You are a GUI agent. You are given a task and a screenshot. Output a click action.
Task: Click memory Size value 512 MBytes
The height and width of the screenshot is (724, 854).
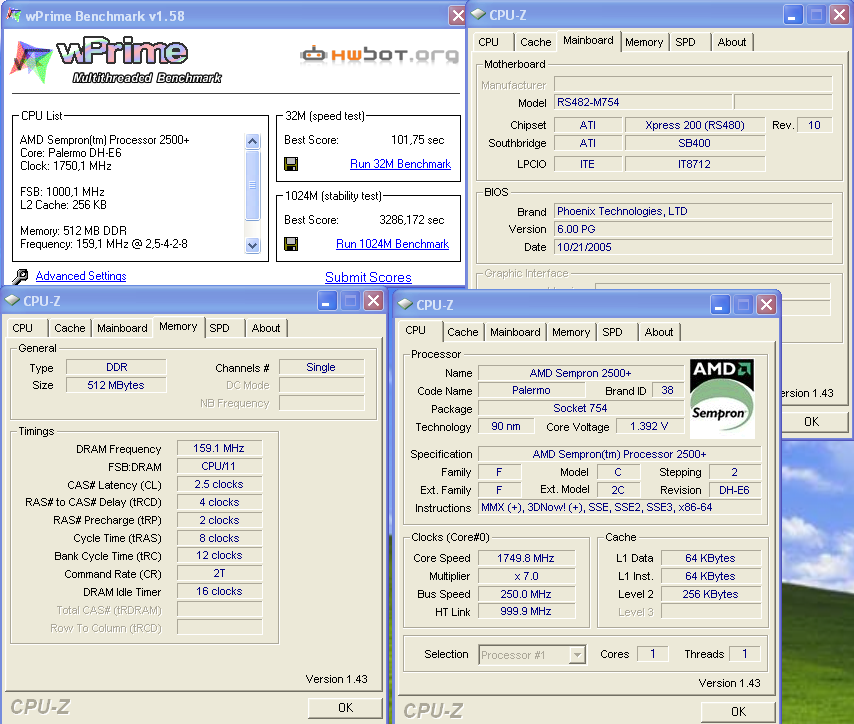(115, 385)
